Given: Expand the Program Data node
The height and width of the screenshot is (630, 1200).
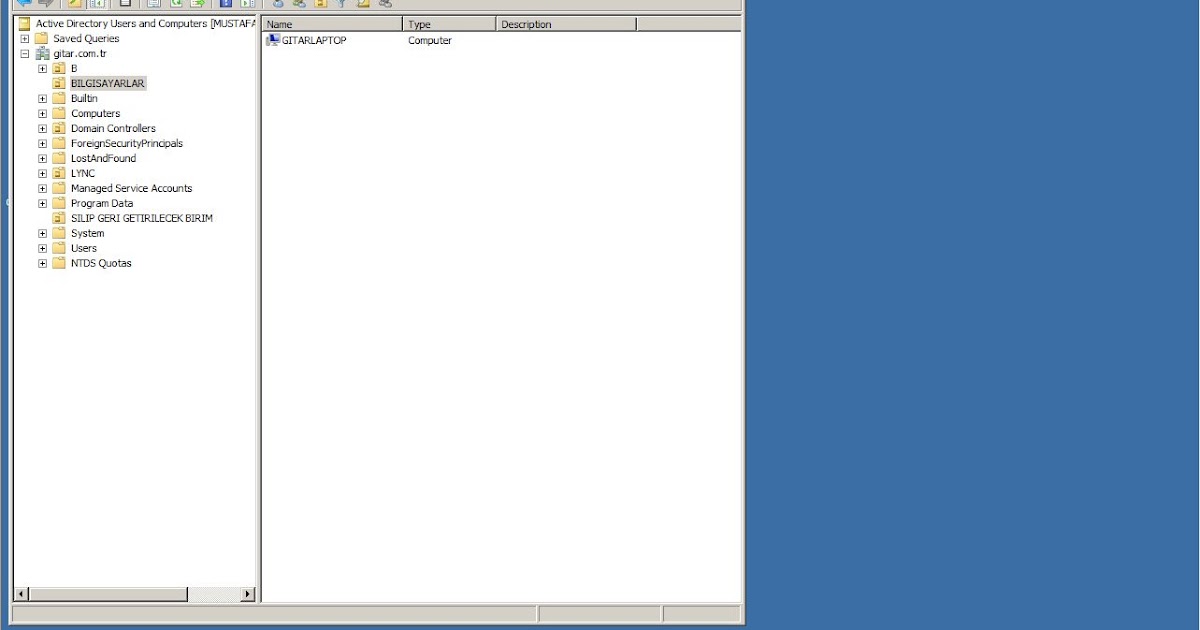Looking at the screenshot, I should pos(42,204).
